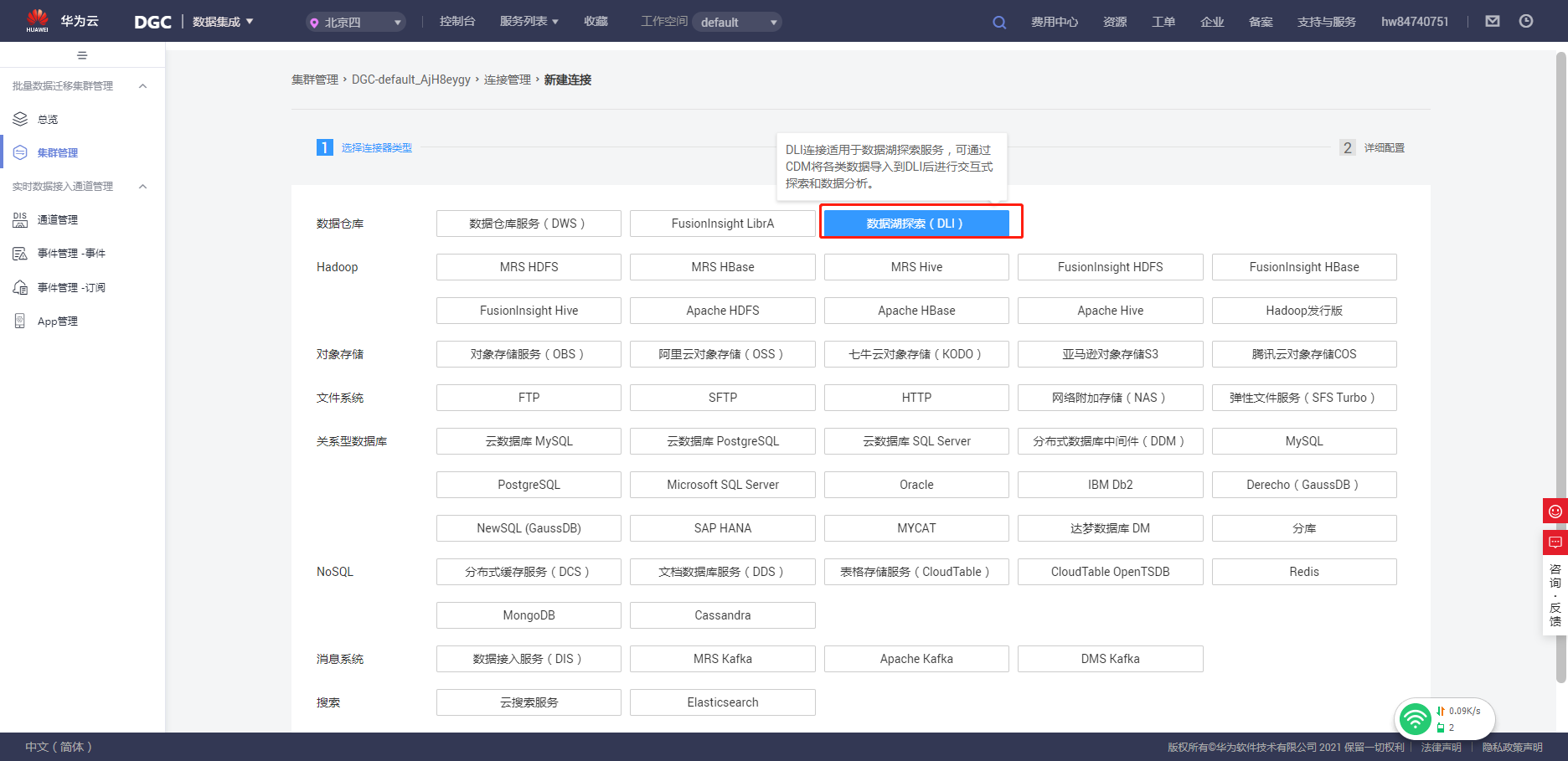
Task: Collapse the 批量数据迁移集群管理 section
Action: 143,85
